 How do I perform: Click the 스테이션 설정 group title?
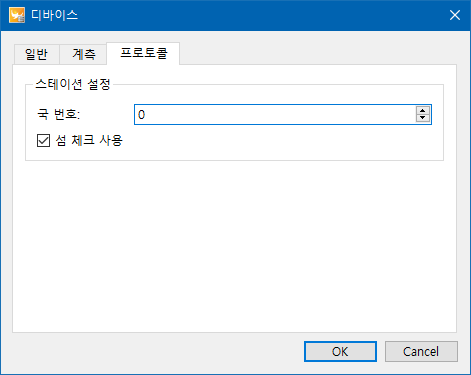pyautogui.click(x=73, y=84)
